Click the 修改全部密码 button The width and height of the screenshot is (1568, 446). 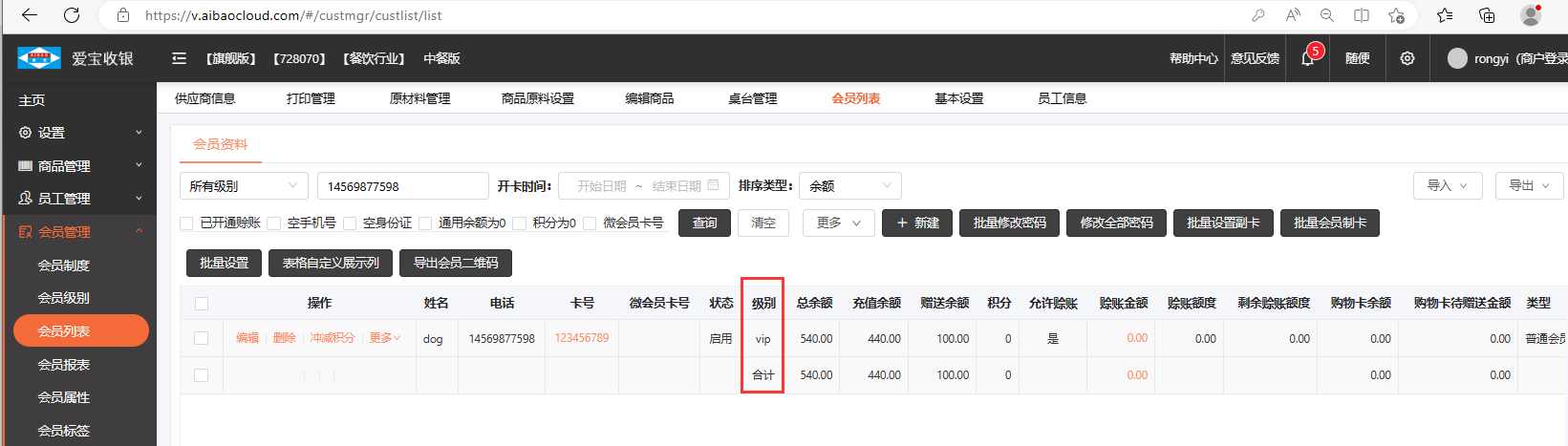click(1116, 223)
